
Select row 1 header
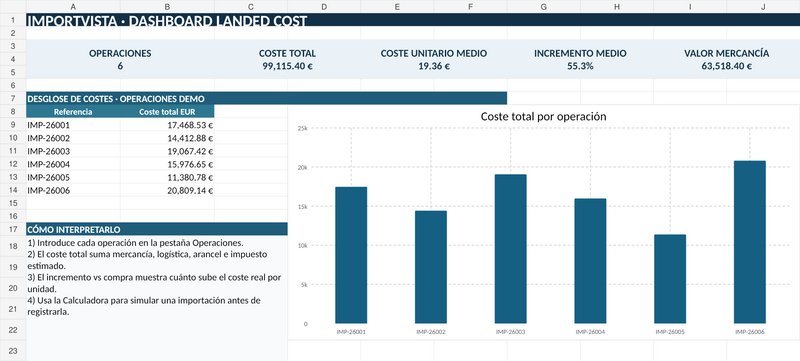[13, 20]
